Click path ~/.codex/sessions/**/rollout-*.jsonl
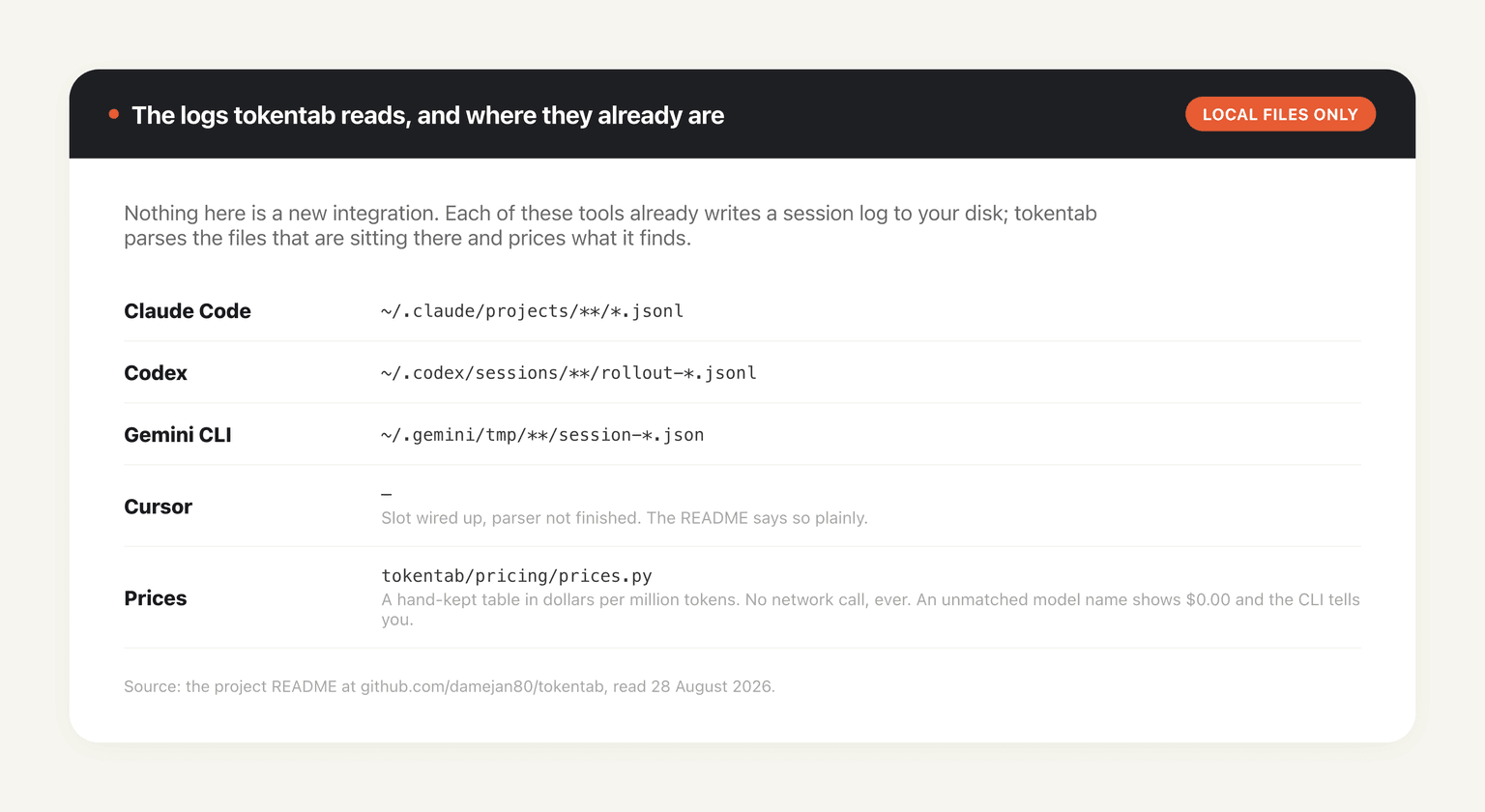 [568, 373]
